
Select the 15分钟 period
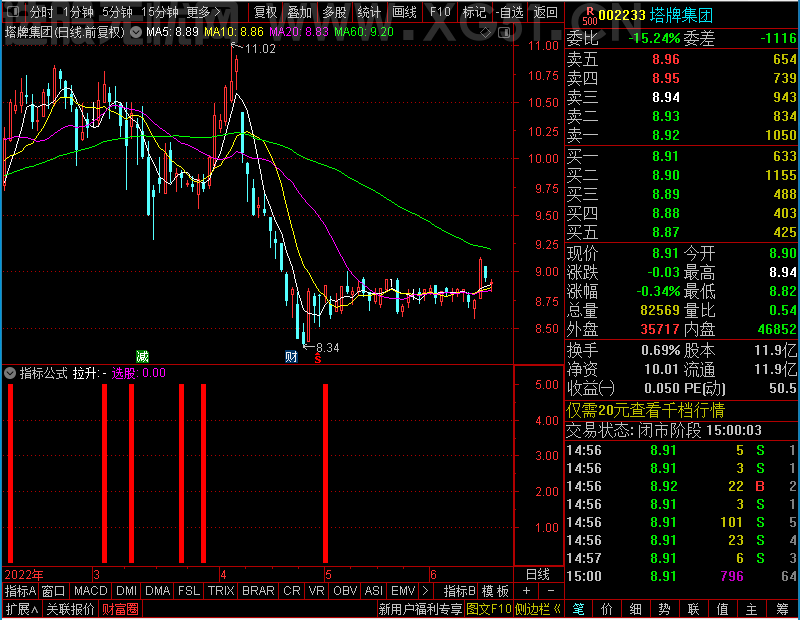160,12
